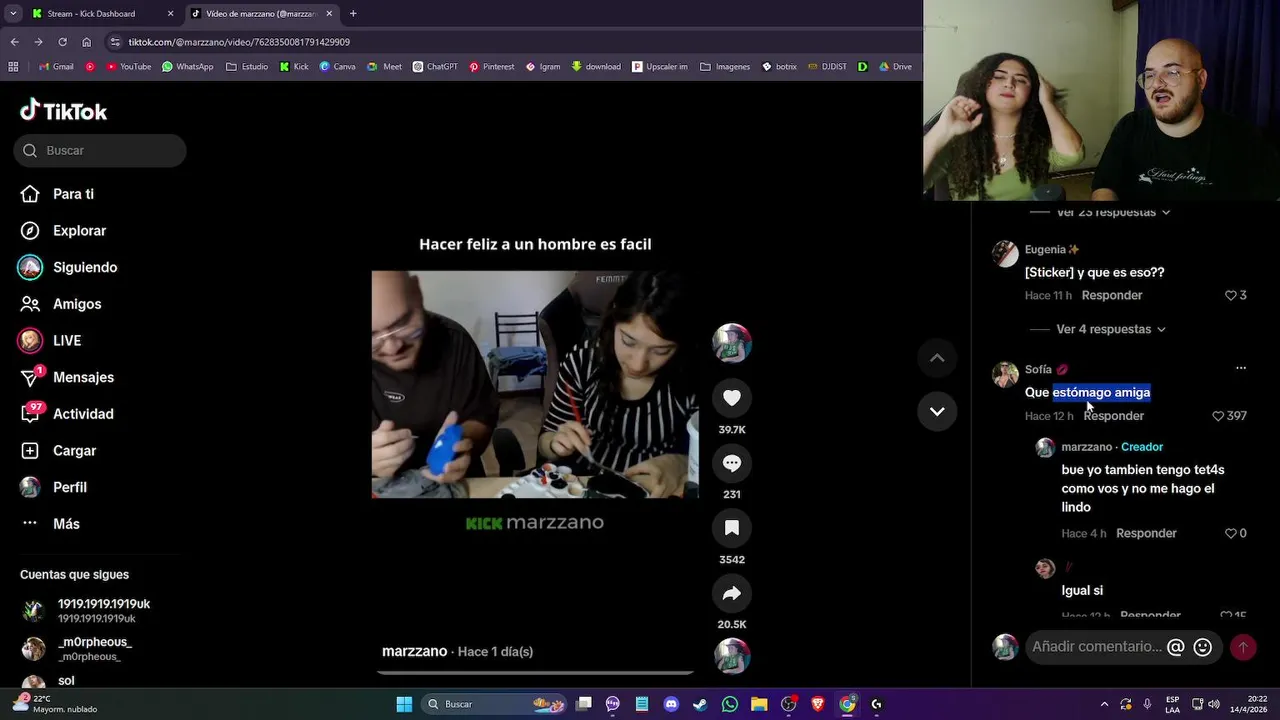This screenshot has height=720, width=1280.
Task: Expand Ver 23 respuestas replies
Action: [1113, 212]
